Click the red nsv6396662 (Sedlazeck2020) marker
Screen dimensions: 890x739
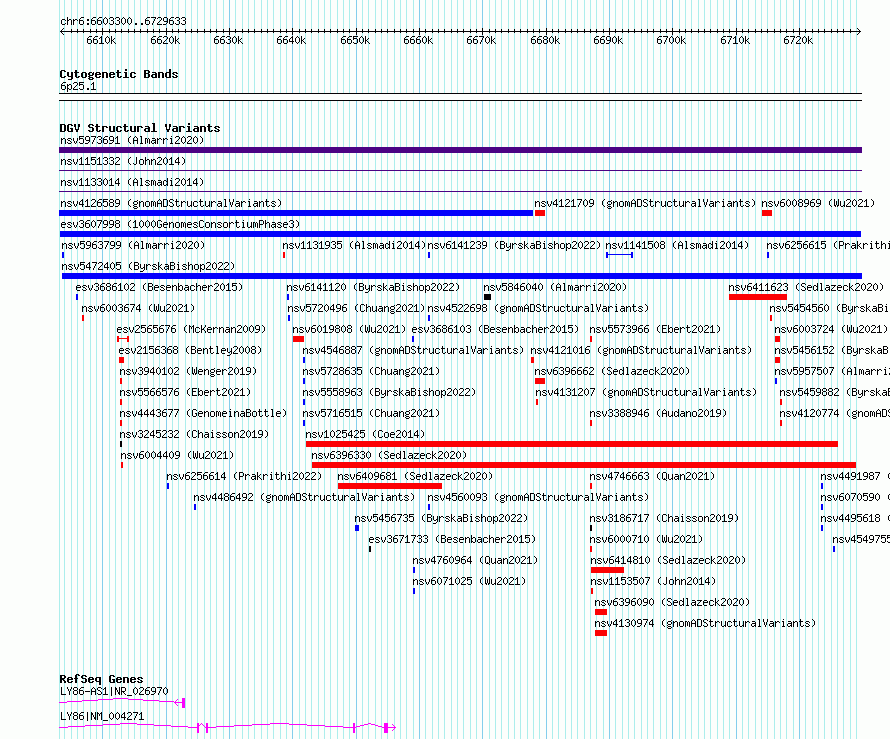[540, 381]
